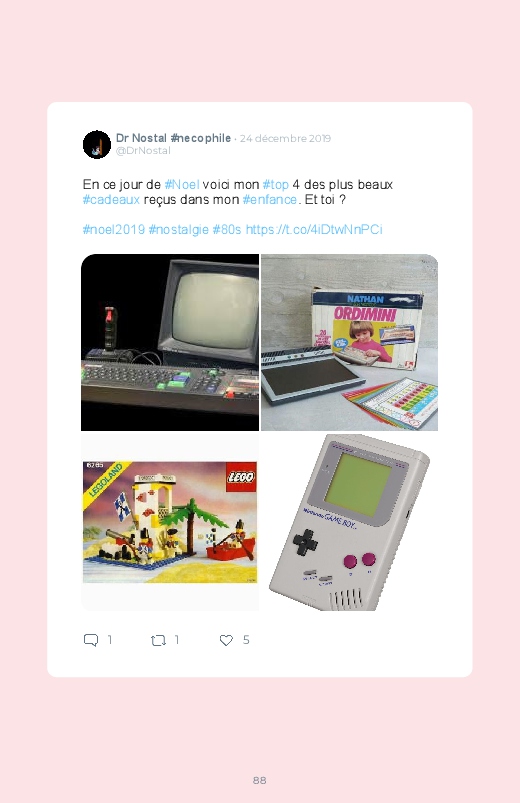Open the LEGO Legoland pirate set image
Viewport: 520px width, 803px height.
[x=170, y=522]
